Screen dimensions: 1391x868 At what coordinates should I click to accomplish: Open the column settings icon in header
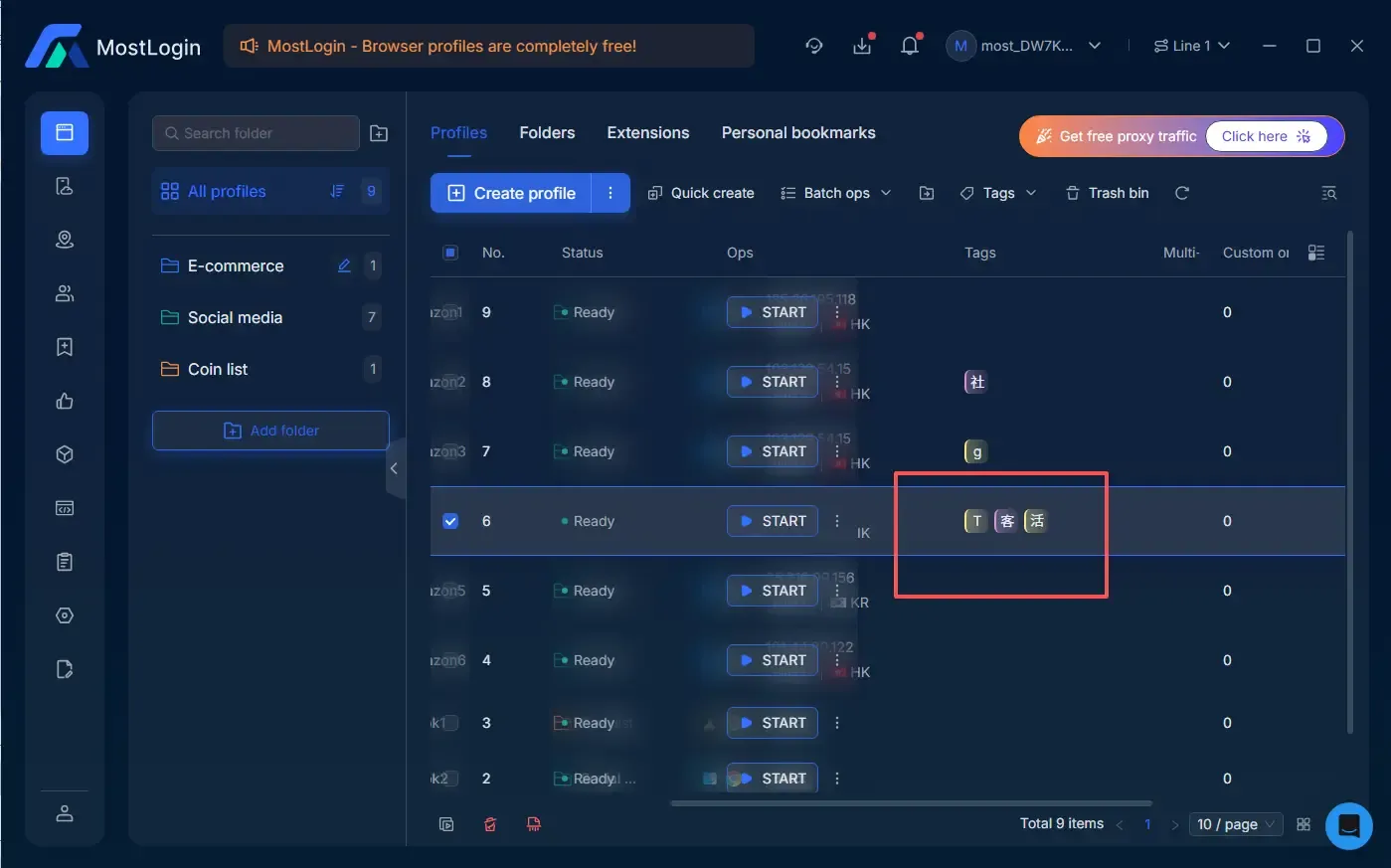point(1316,253)
